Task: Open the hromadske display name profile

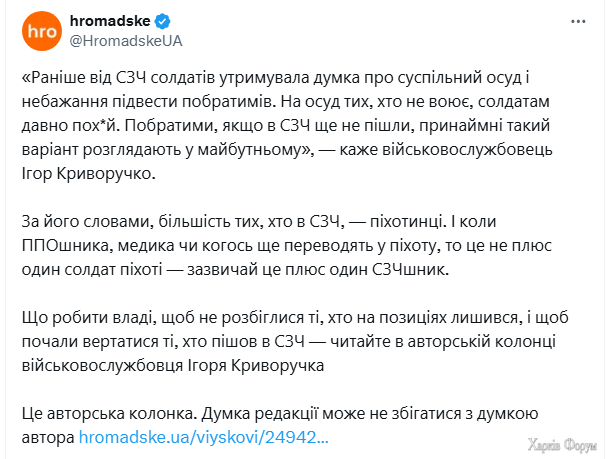Action: (x=110, y=21)
